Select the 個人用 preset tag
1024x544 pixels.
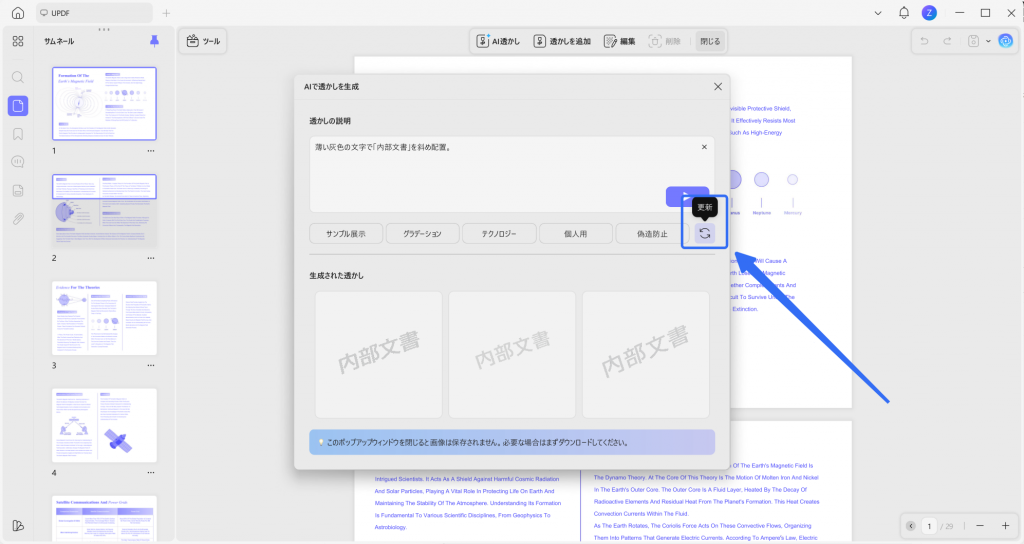(x=575, y=233)
